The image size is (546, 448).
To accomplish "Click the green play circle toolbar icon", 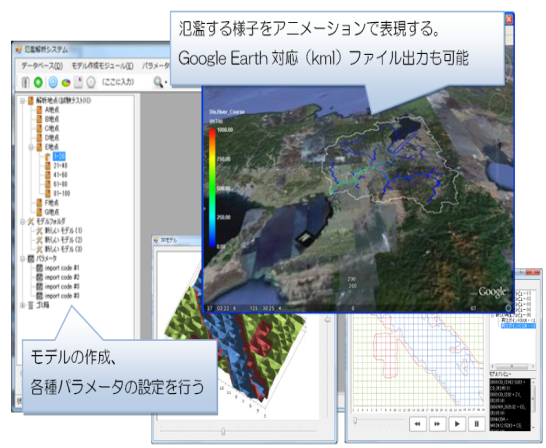I will (x=38, y=82).
